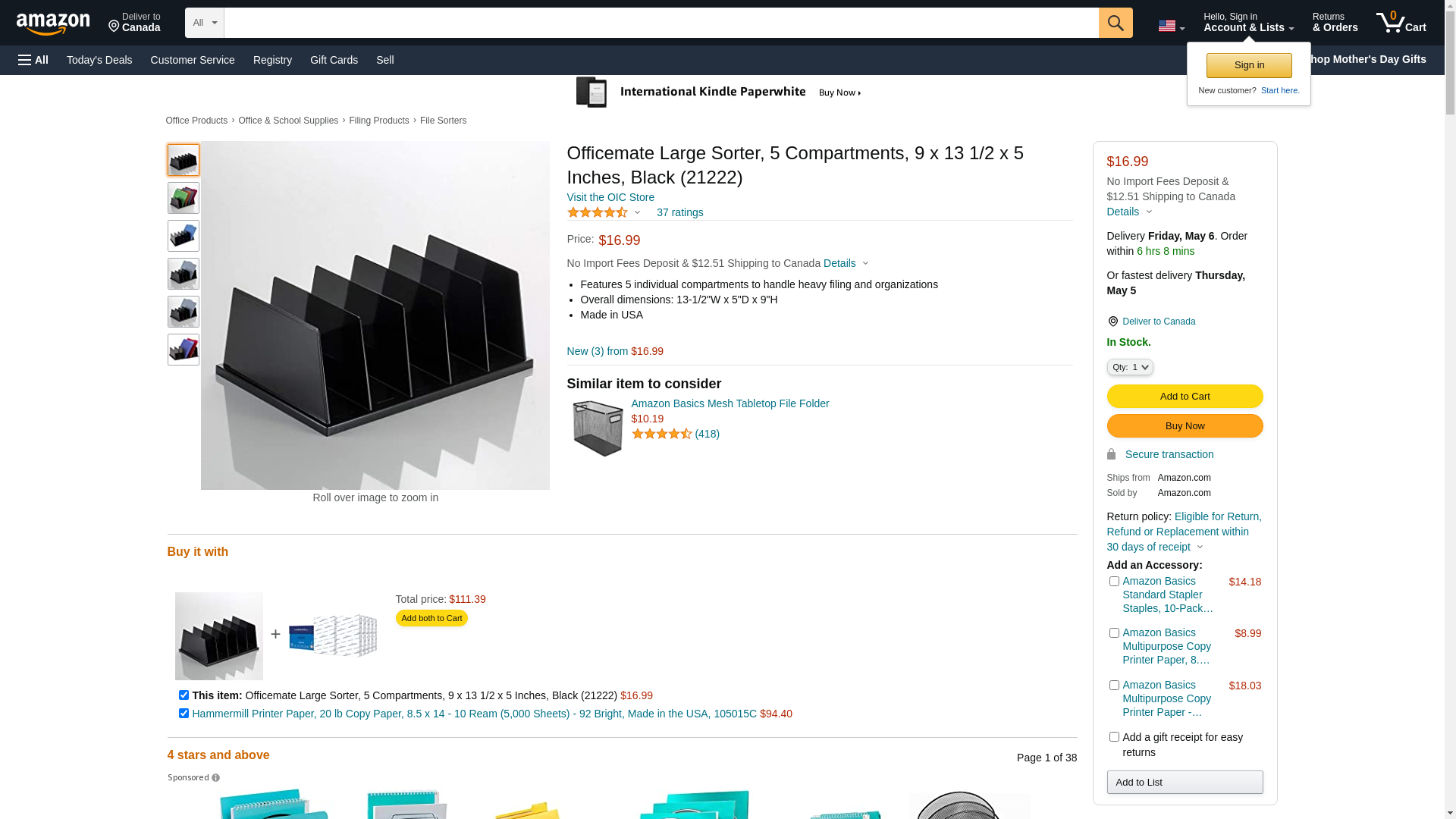Open the Qty quantity dropdown
1456x819 pixels.
[1129, 367]
